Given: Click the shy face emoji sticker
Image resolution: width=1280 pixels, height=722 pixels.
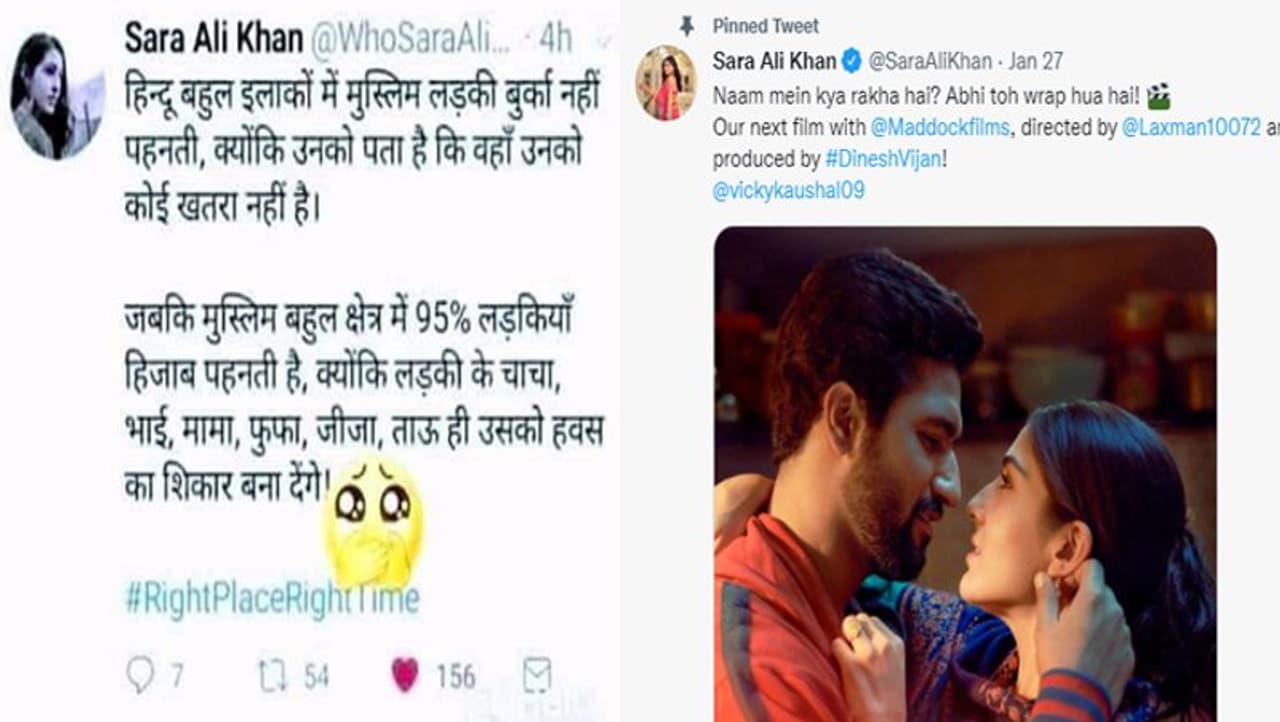Looking at the screenshot, I should [373, 519].
